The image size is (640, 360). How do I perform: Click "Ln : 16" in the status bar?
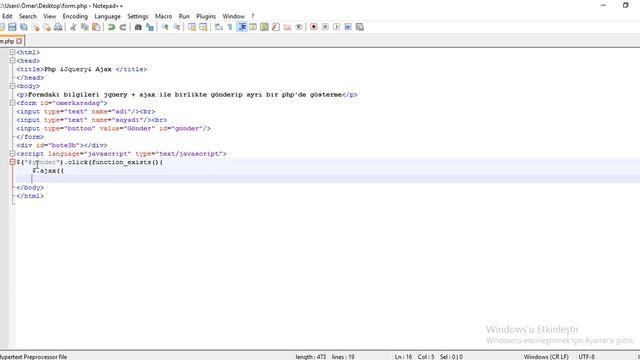[x=403, y=357]
